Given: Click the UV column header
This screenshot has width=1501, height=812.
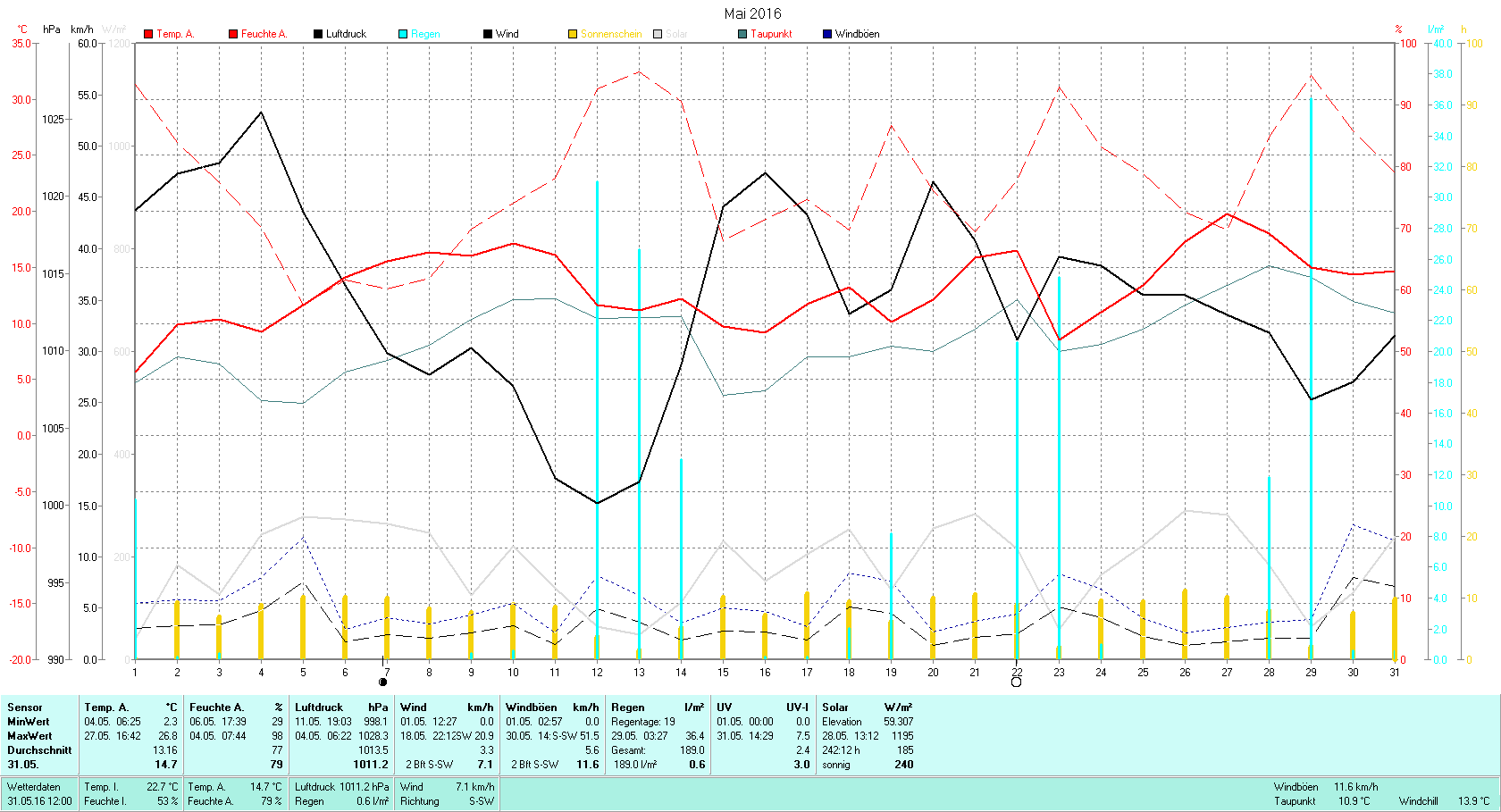Looking at the screenshot, I should click(724, 707).
